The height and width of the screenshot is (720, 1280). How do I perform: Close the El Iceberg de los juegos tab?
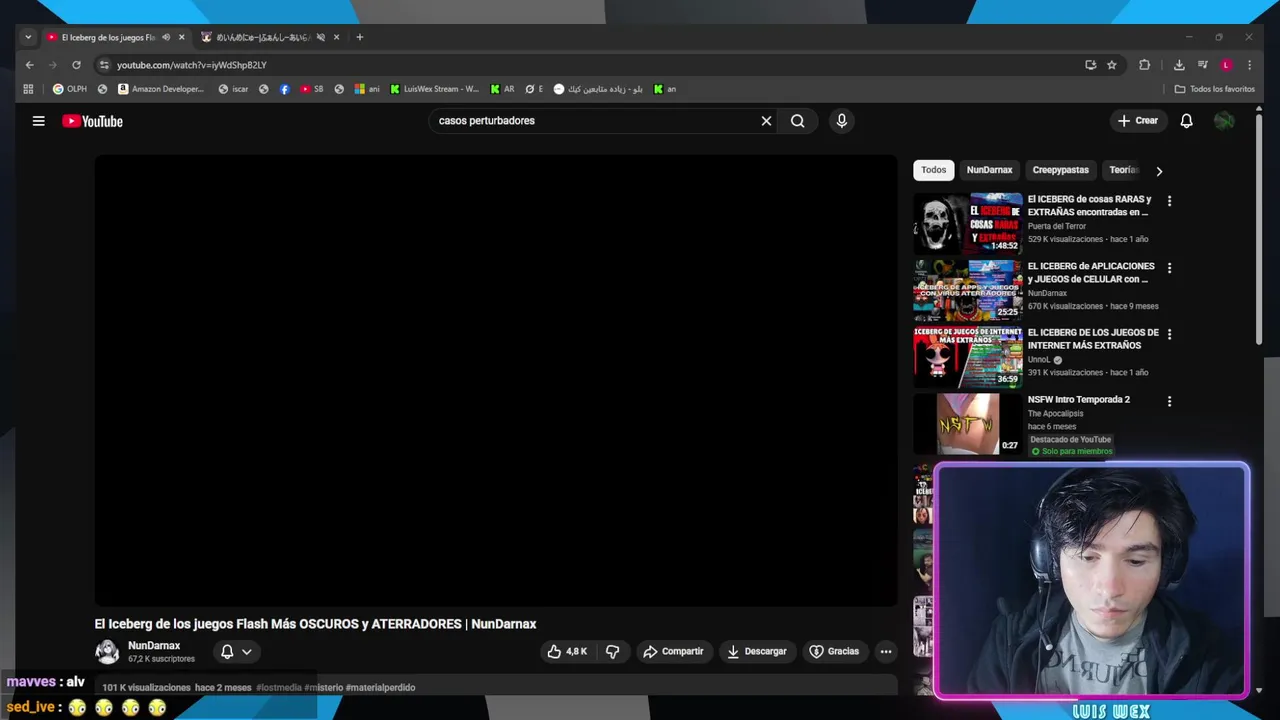pos(181,37)
